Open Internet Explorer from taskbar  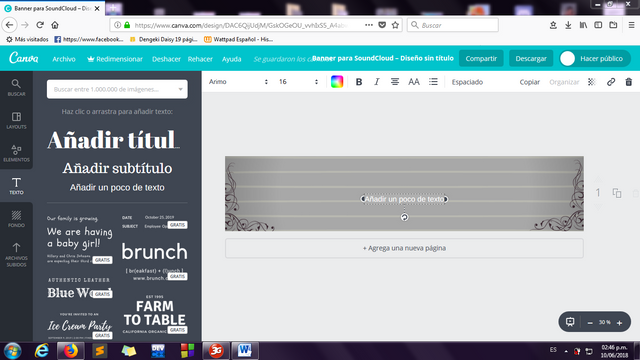pos(41,351)
